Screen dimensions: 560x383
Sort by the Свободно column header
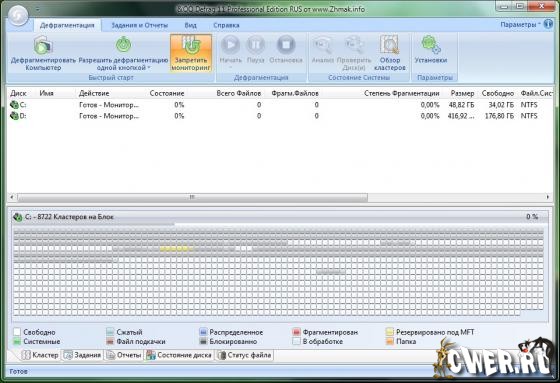point(498,93)
